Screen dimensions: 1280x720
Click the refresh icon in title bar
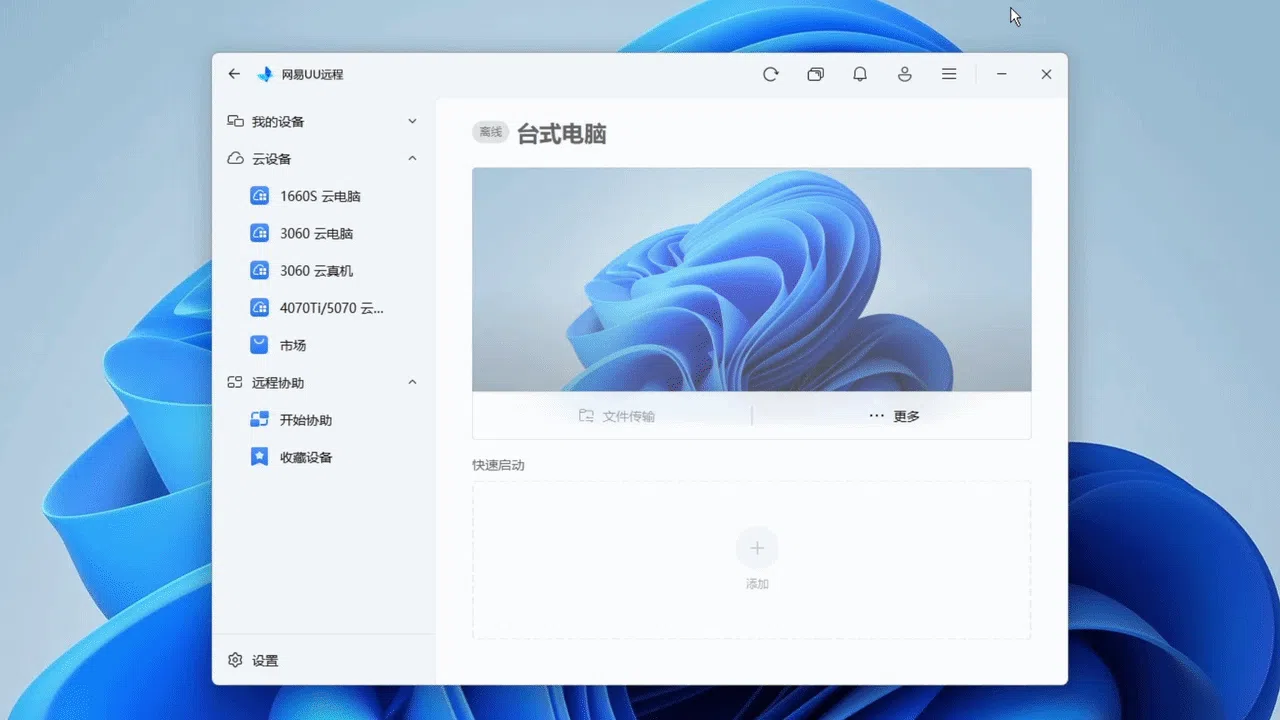770,74
